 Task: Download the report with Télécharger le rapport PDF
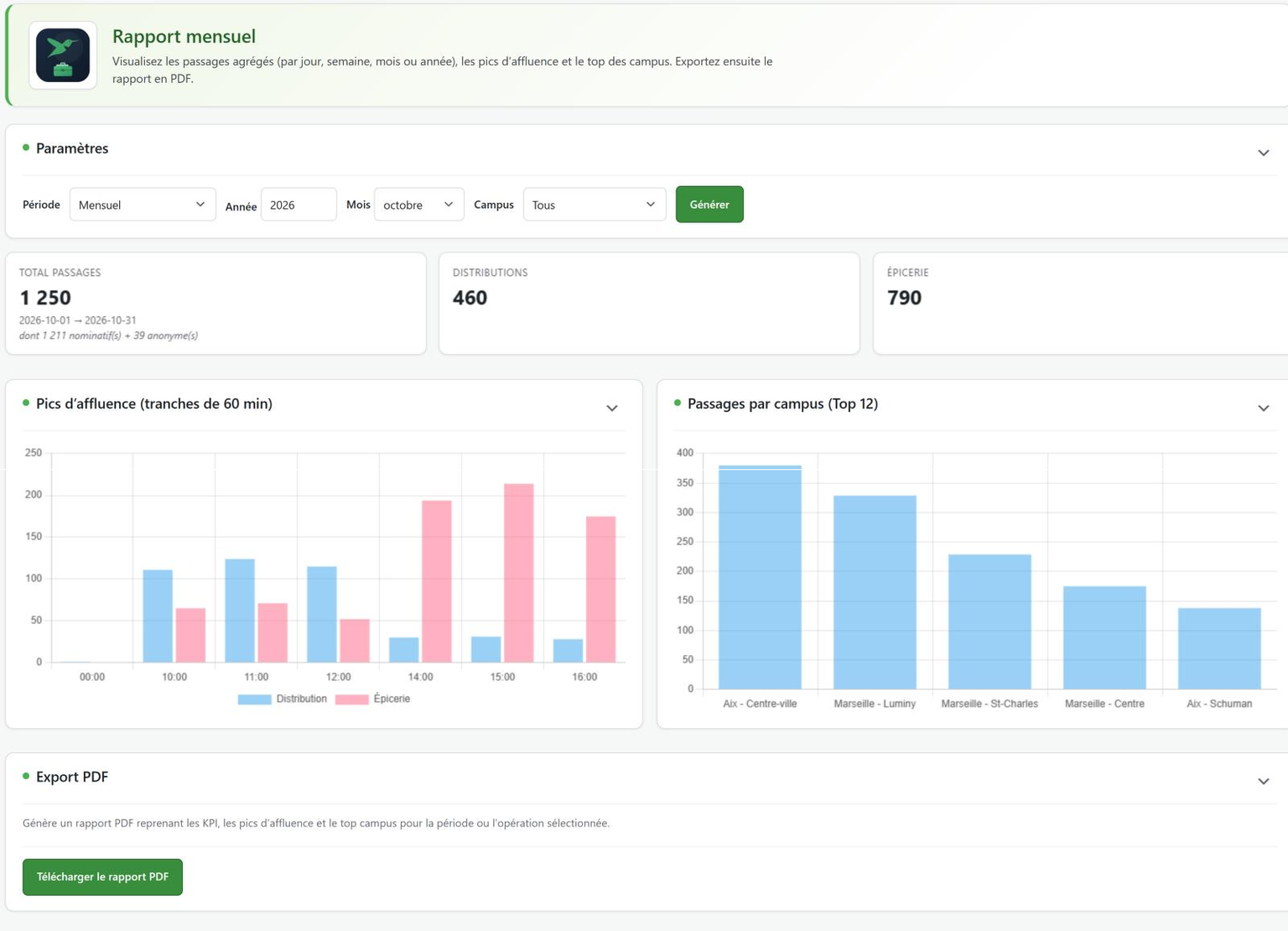[102, 876]
